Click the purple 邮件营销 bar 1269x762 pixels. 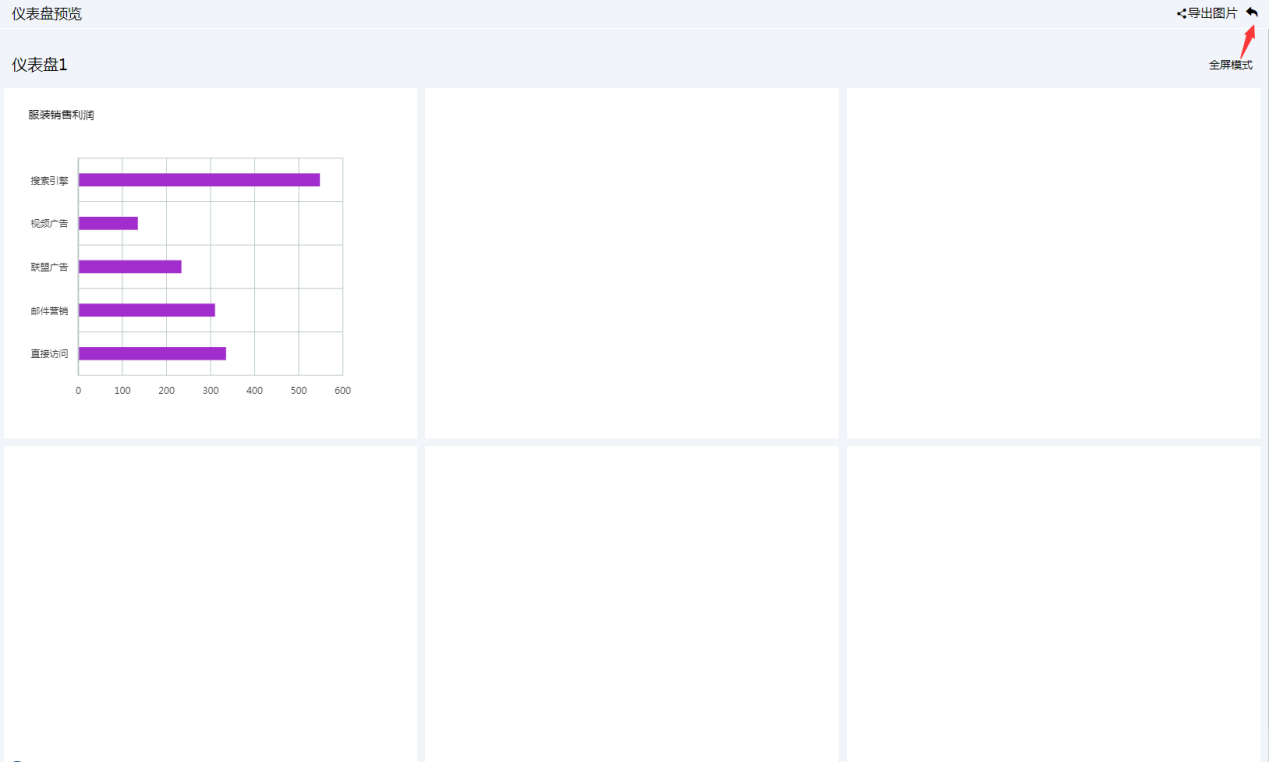(x=147, y=310)
